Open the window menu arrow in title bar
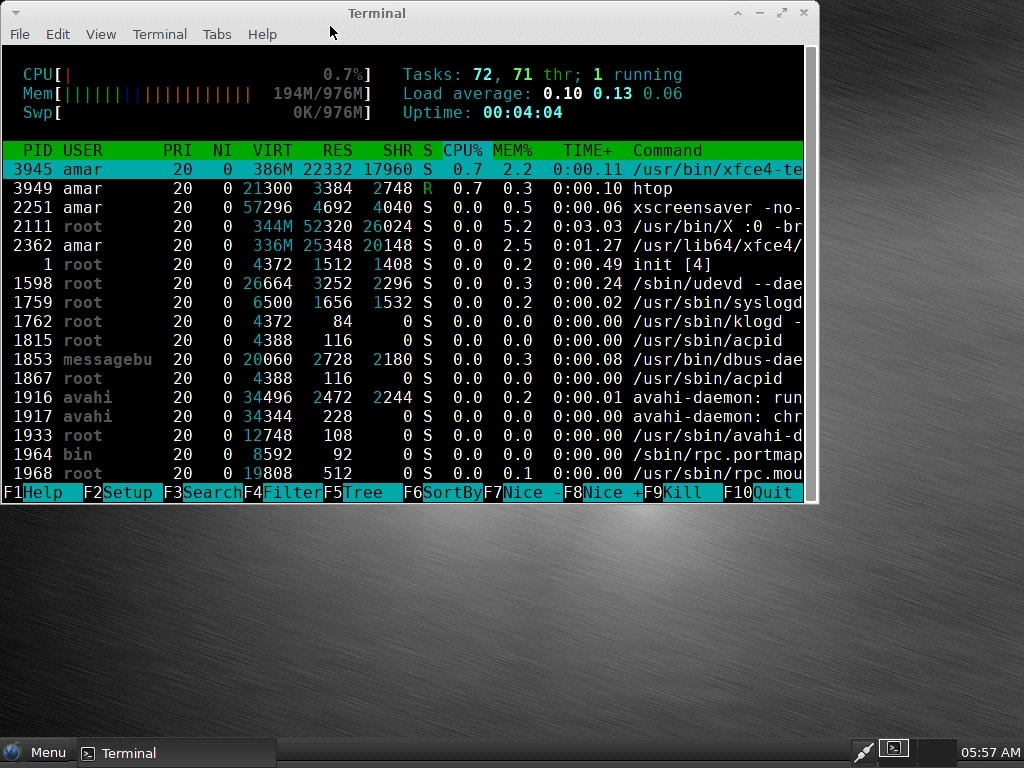 [16, 12]
